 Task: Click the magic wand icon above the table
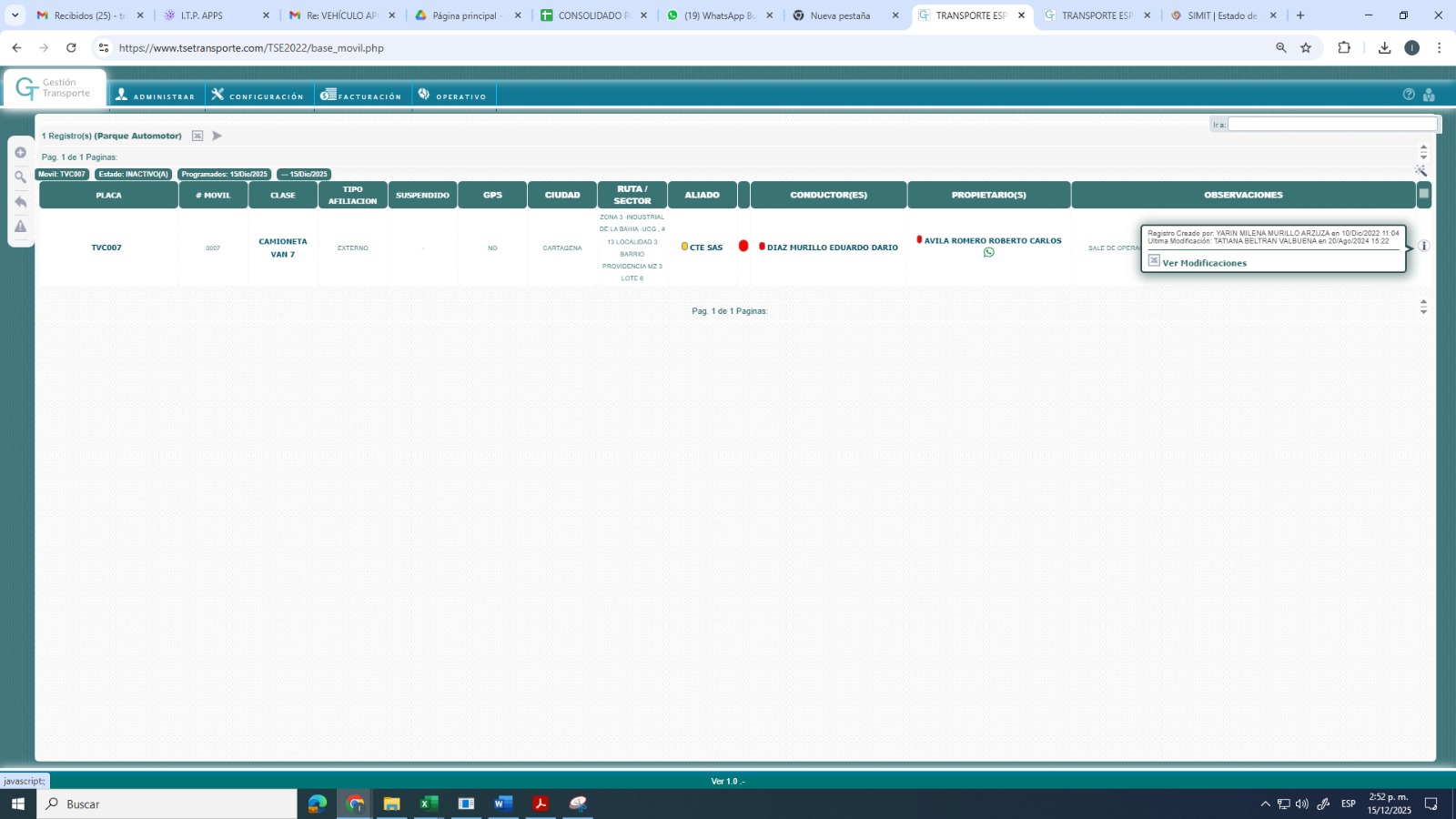1421,171
